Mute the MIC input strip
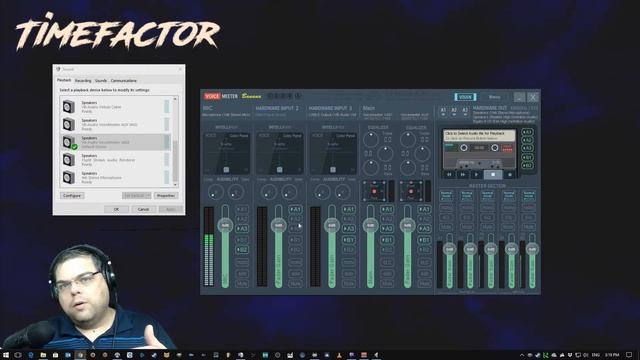640x360 pixels. pyautogui.click(x=242, y=283)
